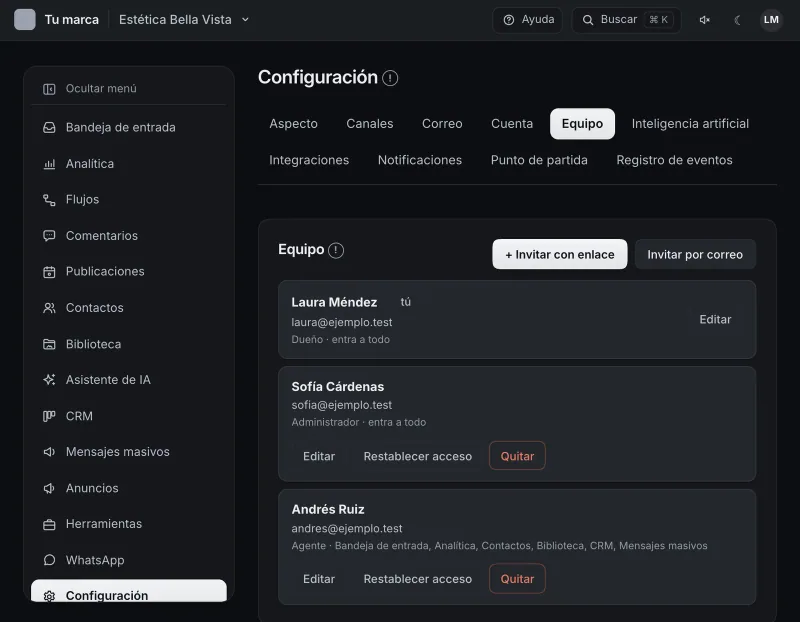Click the Invitar por correo button
Viewport: 800px width, 622px height.
695,254
